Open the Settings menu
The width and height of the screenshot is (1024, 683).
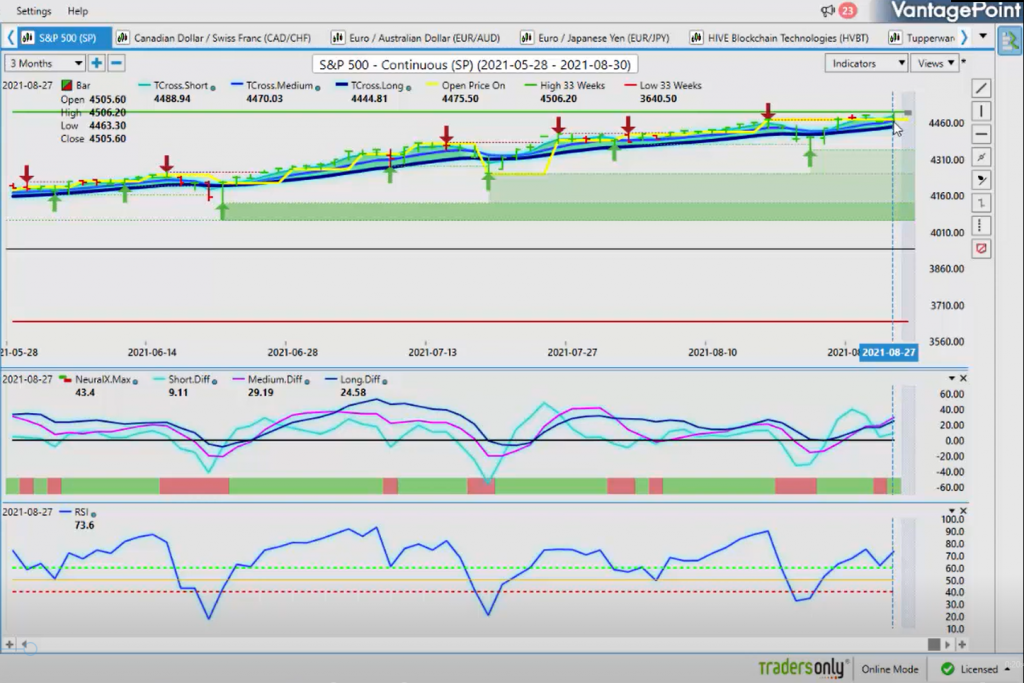(33, 11)
